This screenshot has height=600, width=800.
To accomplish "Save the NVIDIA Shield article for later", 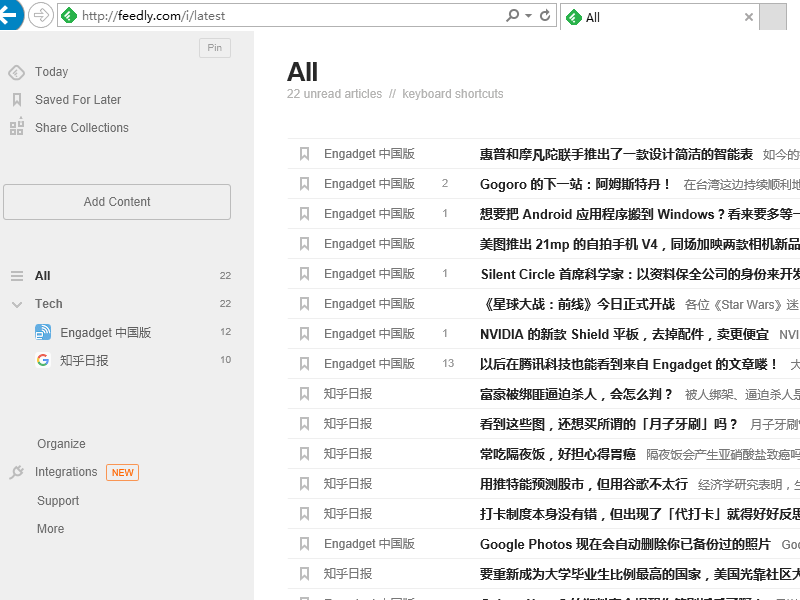I will 304,334.
